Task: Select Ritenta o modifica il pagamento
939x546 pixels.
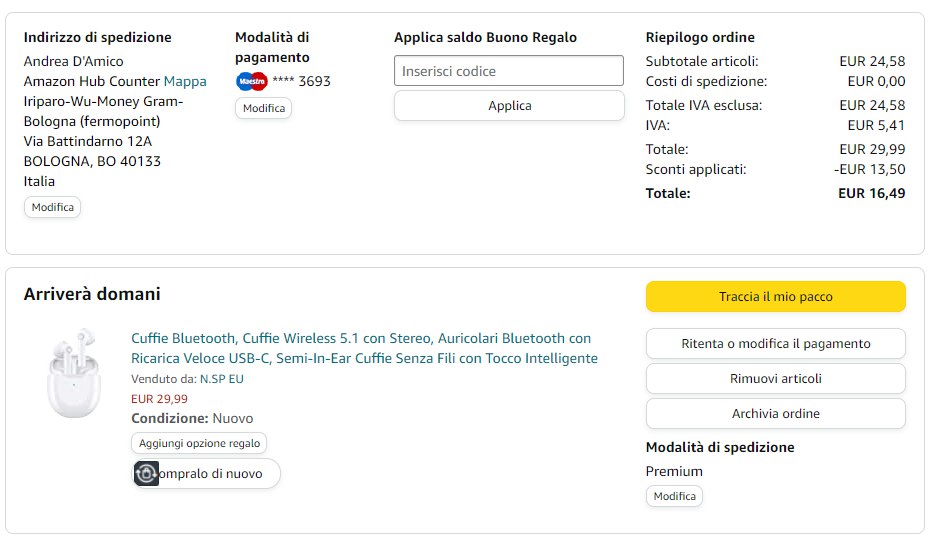Action: pyautogui.click(x=775, y=344)
